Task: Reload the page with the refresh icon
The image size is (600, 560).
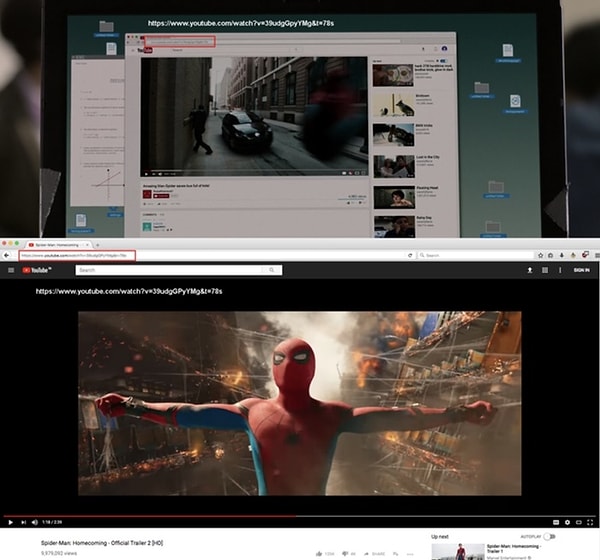Action: tap(411, 256)
